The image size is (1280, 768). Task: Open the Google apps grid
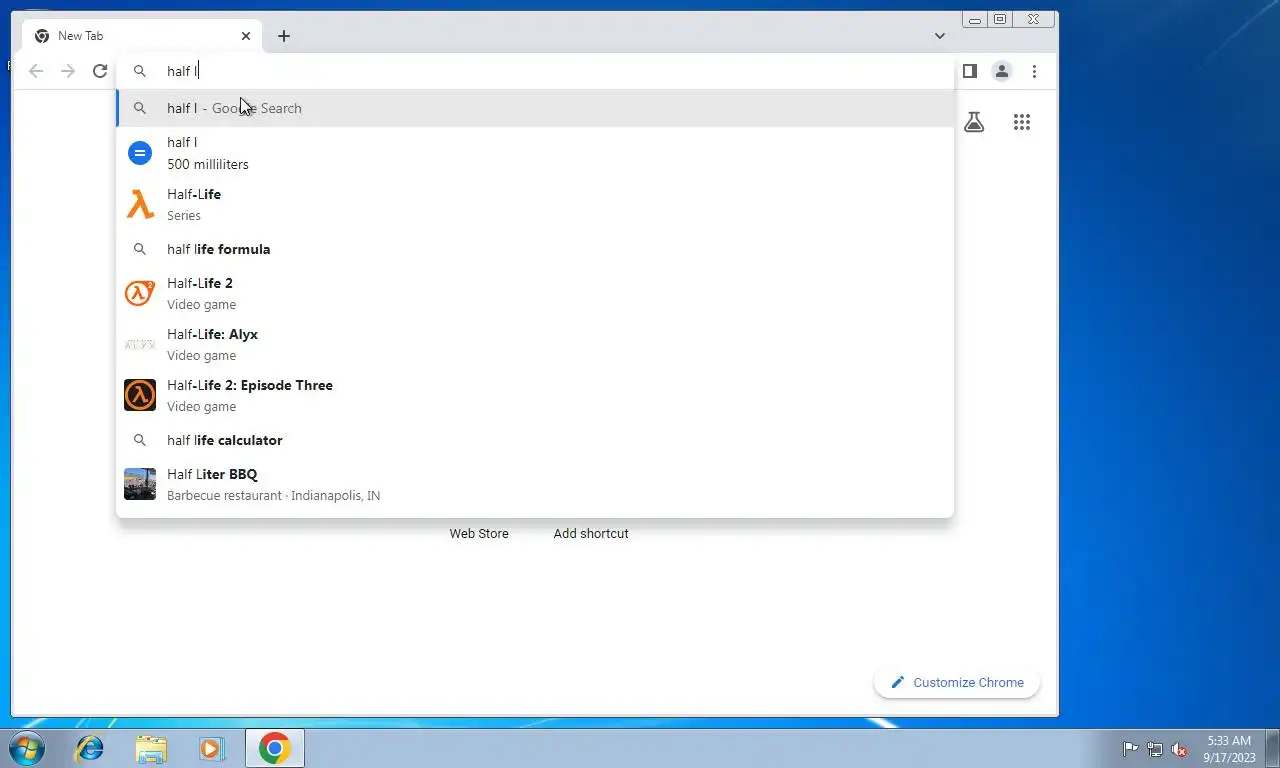coord(1021,122)
